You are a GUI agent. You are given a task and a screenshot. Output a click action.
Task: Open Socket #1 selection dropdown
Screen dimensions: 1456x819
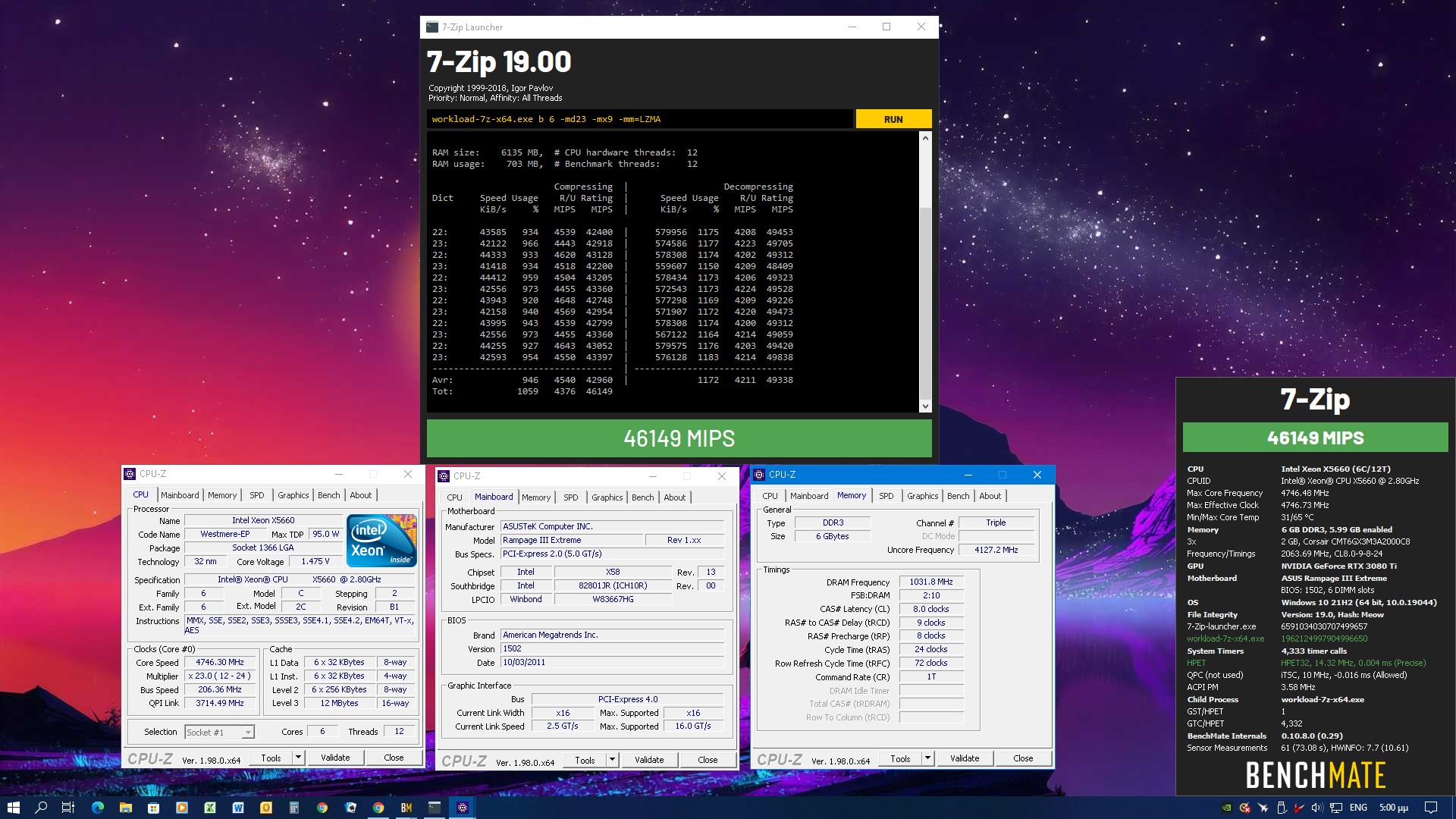pyautogui.click(x=220, y=733)
